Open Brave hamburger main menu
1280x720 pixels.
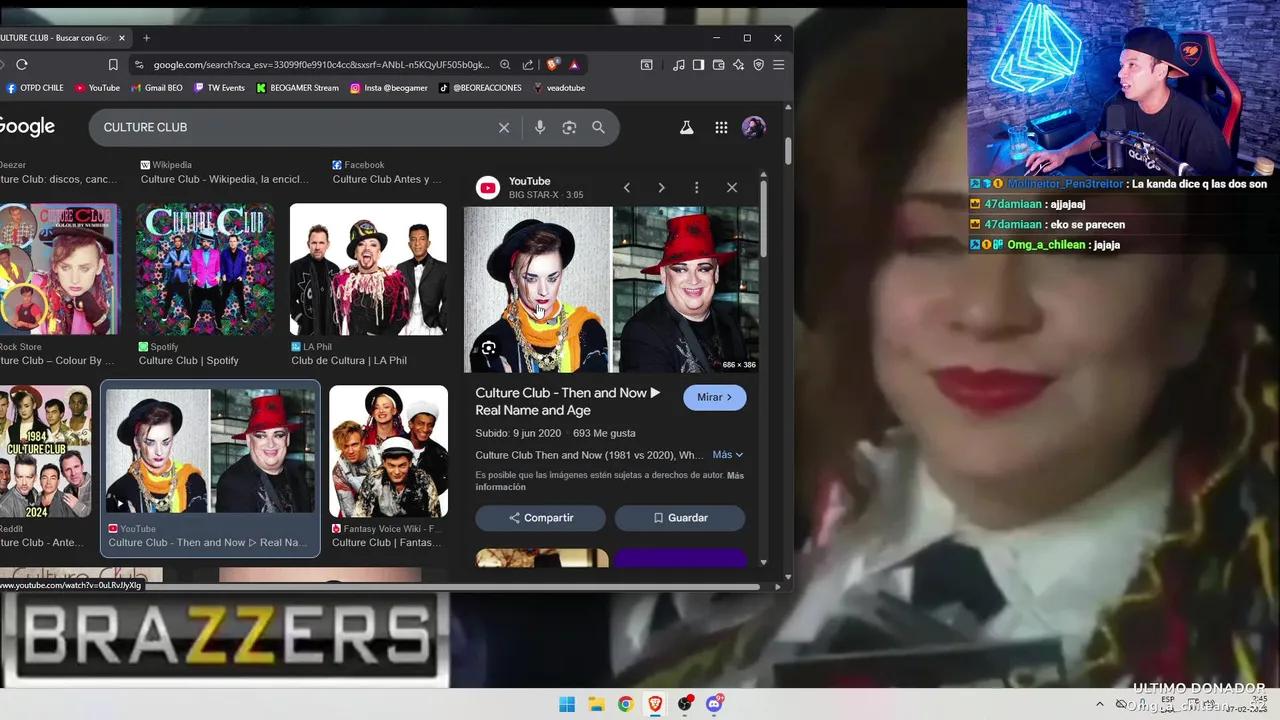[778, 65]
